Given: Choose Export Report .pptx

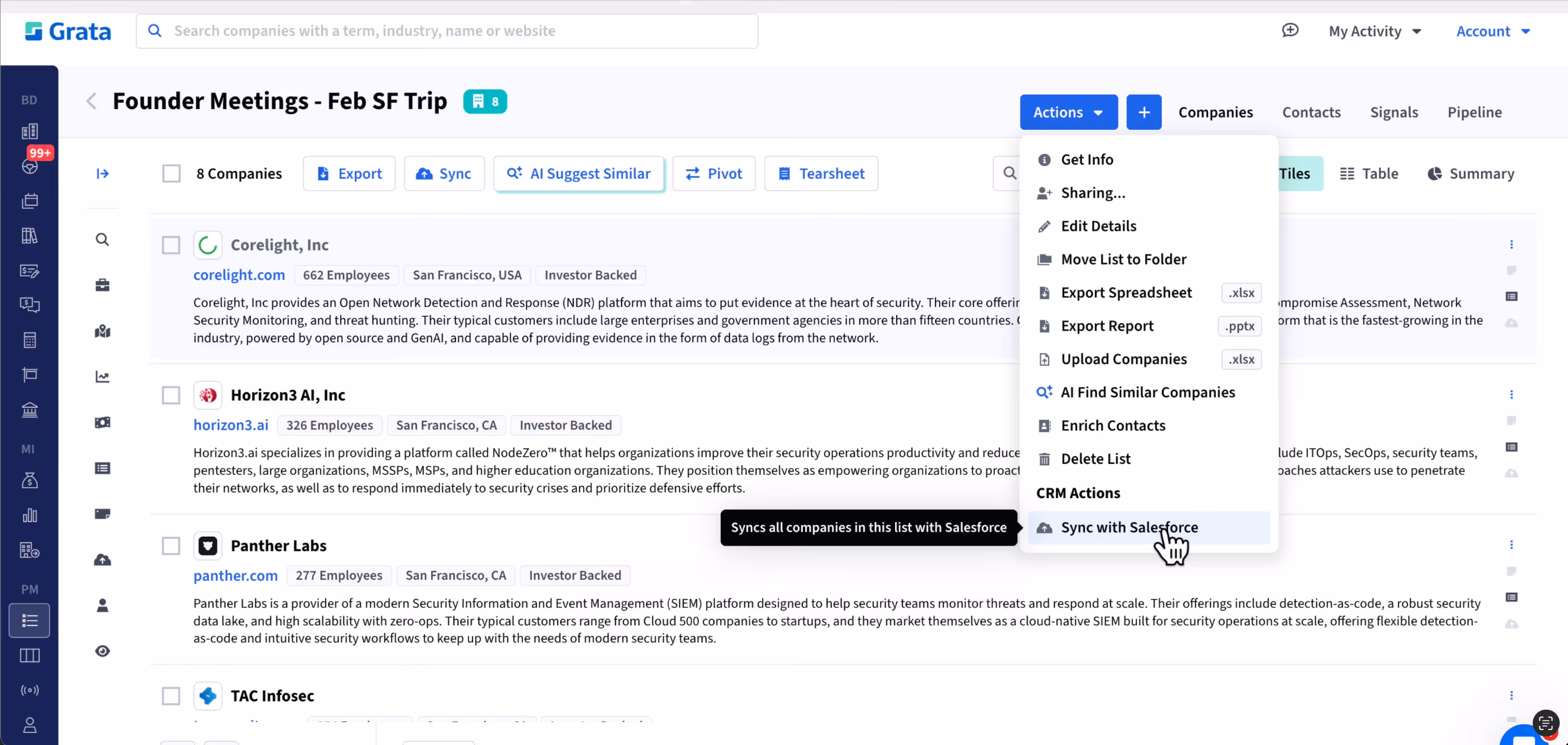Looking at the screenshot, I should [1148, 326].
